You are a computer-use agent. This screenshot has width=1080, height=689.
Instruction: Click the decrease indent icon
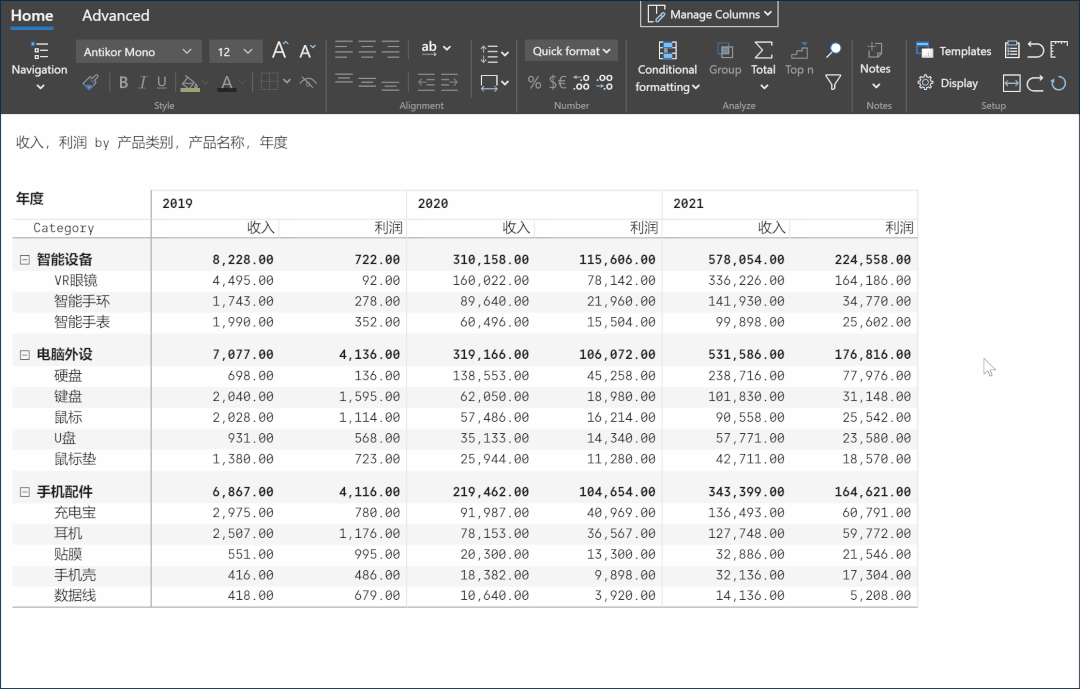click(x=426, y=83)
